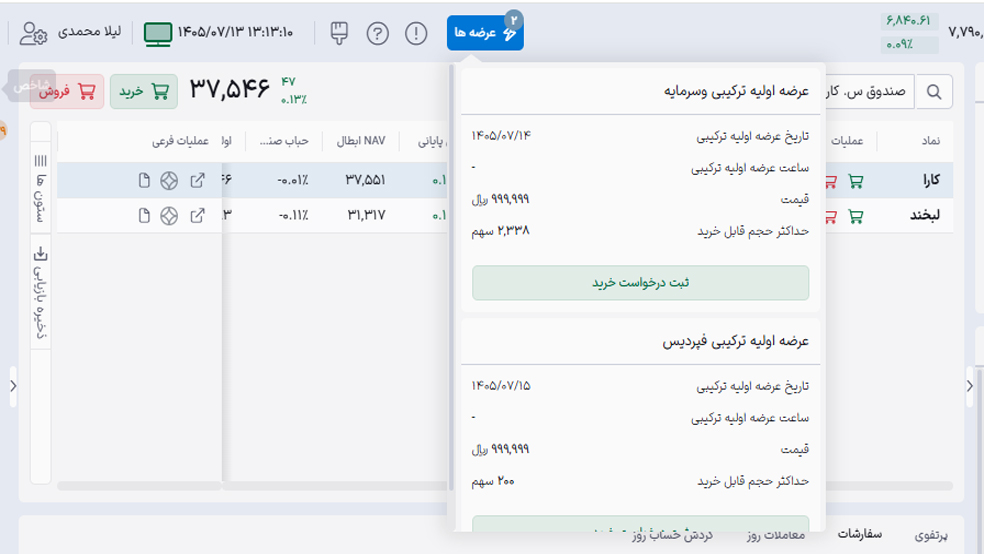
Task: Click the circular chart icon in کارا row
Action: click(169, 181)
